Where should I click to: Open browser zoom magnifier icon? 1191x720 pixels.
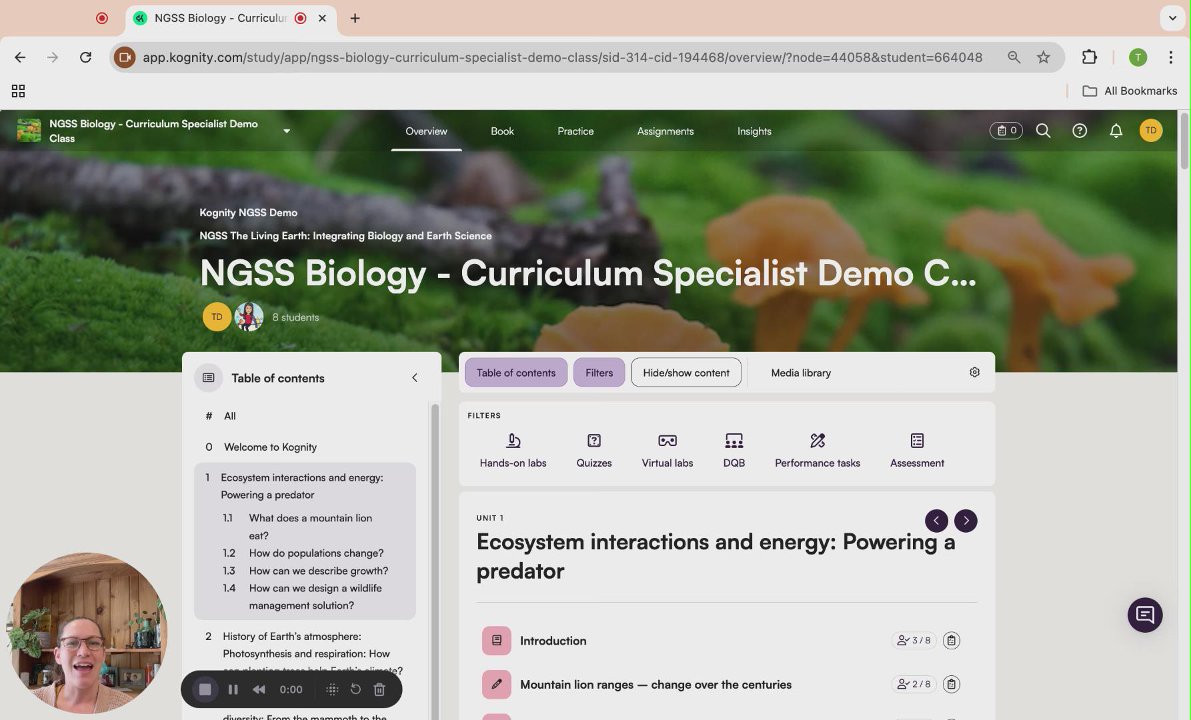pyautogui.click(x=1014, y=57)
